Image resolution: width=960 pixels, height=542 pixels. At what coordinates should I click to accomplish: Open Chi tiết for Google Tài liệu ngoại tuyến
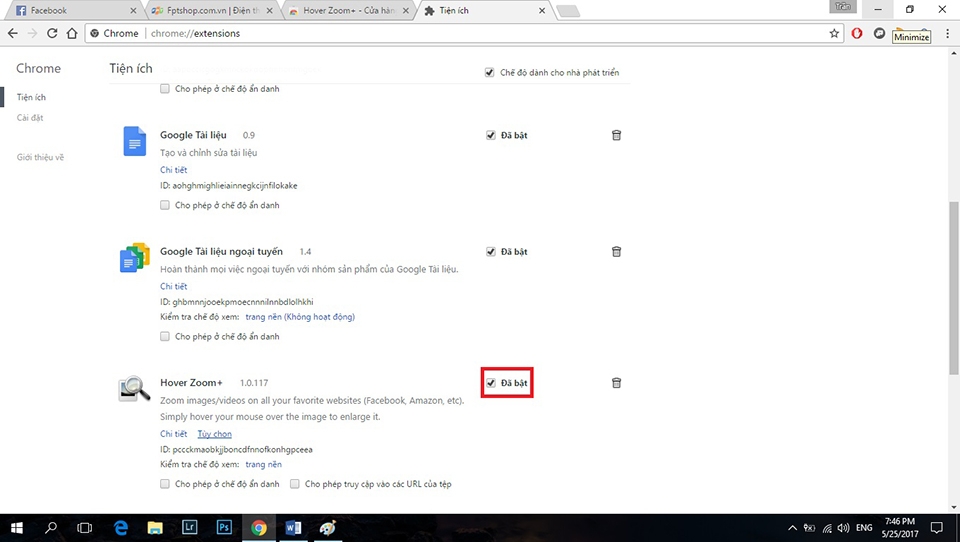click(x=174, y=286)
